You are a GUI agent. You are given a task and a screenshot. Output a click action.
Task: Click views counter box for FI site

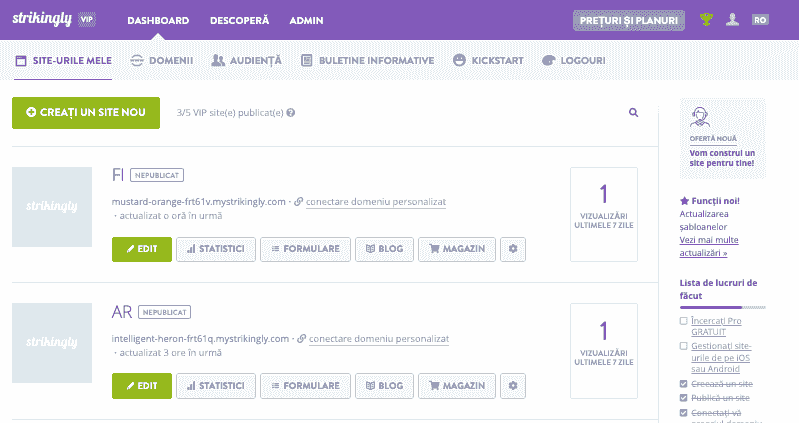[604, 215]
